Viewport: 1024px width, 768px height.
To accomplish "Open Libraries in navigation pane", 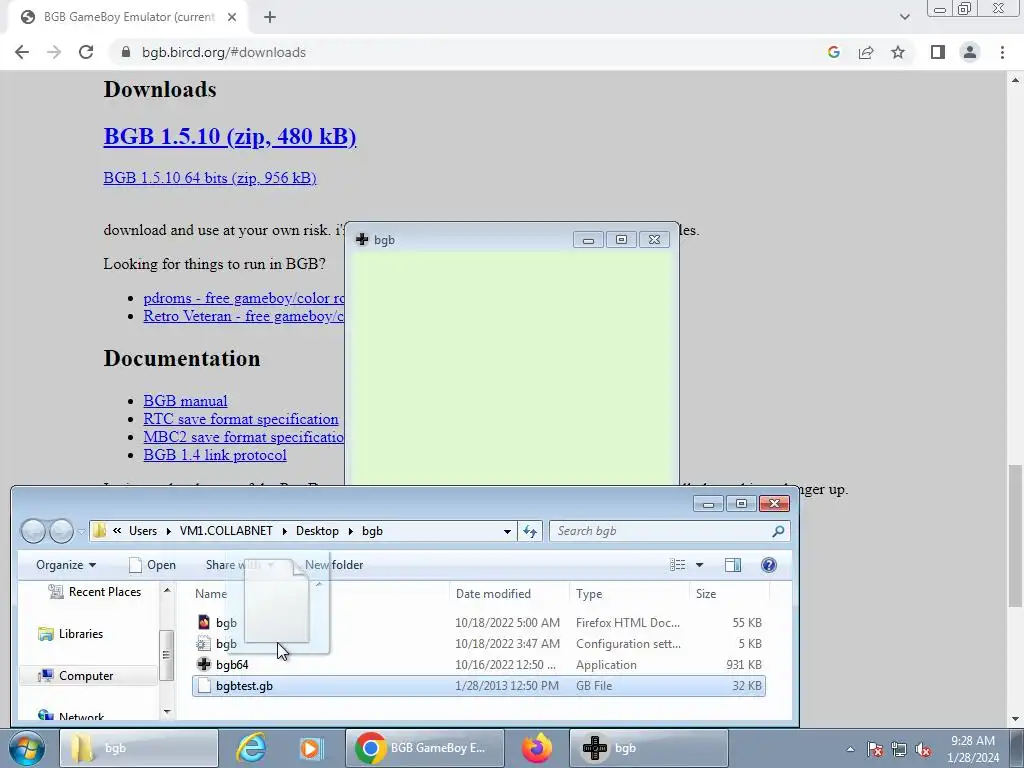I will [x=71, y=633].
